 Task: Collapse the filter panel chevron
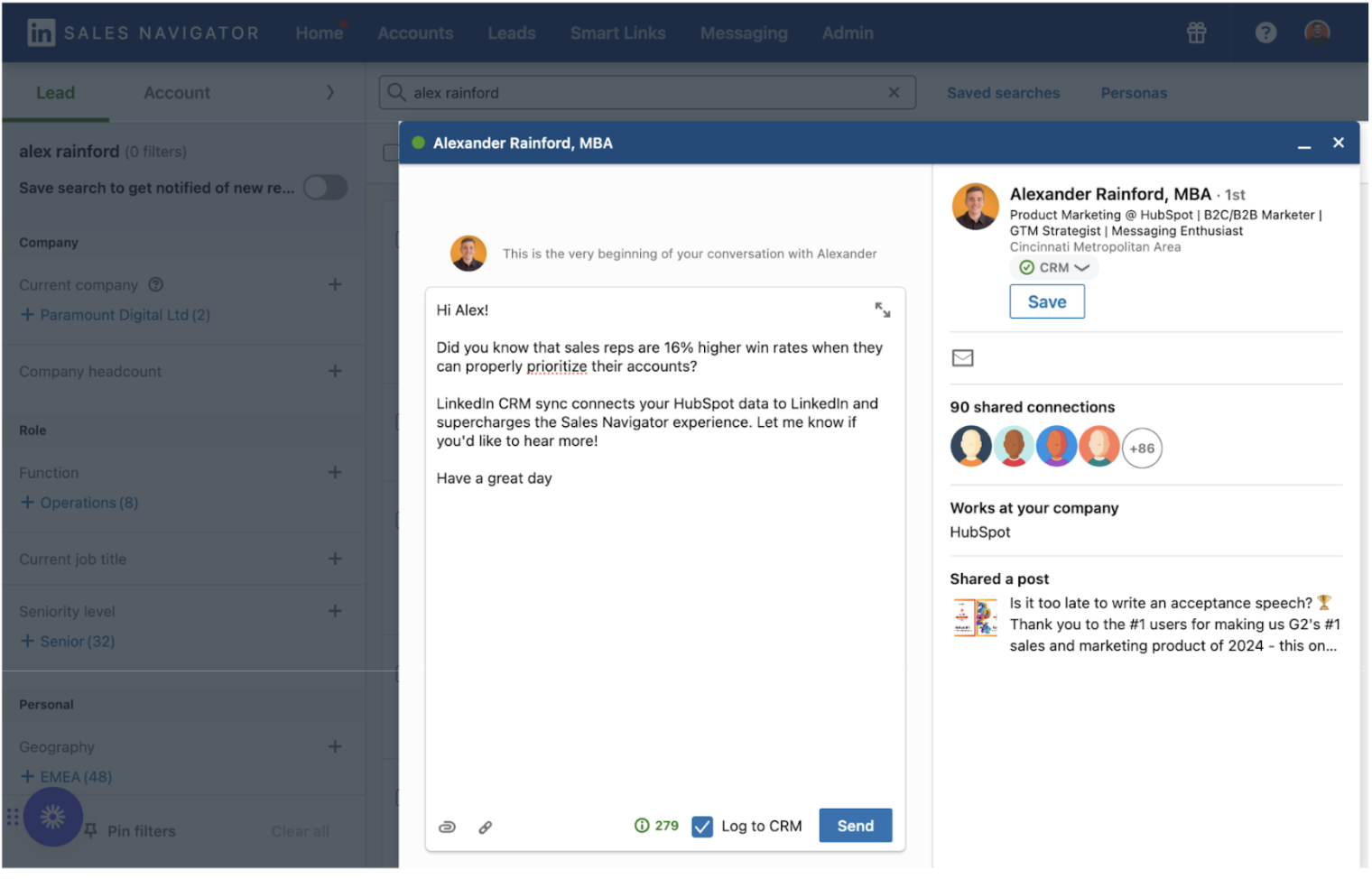(330, 92)
